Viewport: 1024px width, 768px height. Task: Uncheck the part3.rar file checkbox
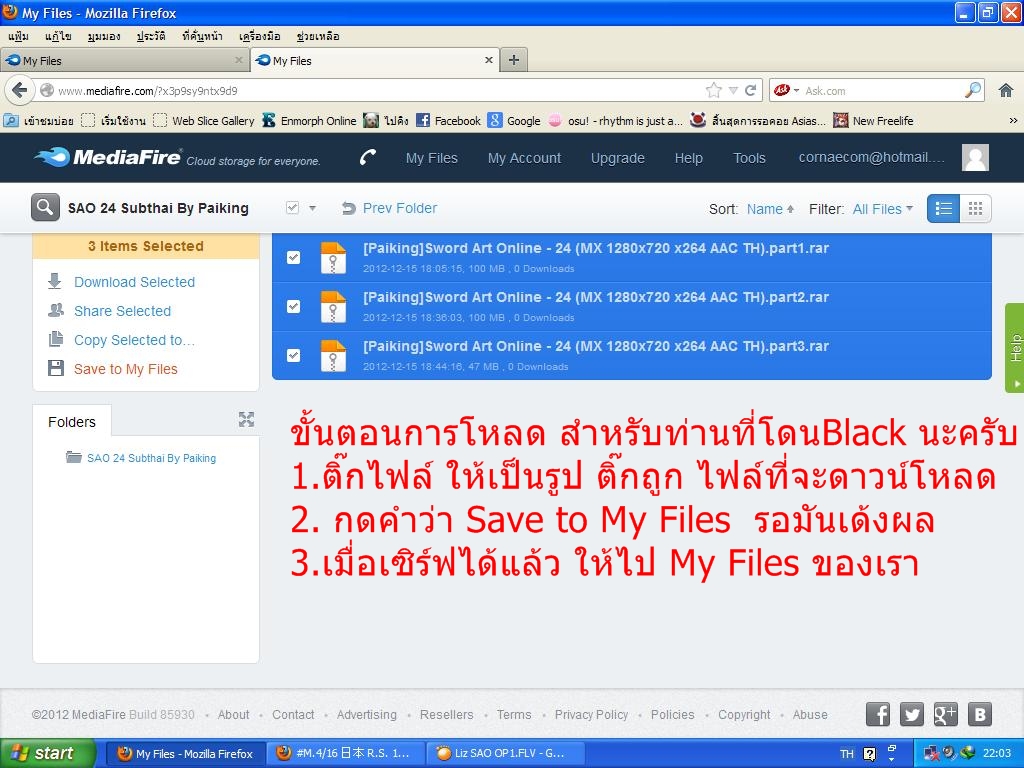pyautogui.click(x=294, y=355)
